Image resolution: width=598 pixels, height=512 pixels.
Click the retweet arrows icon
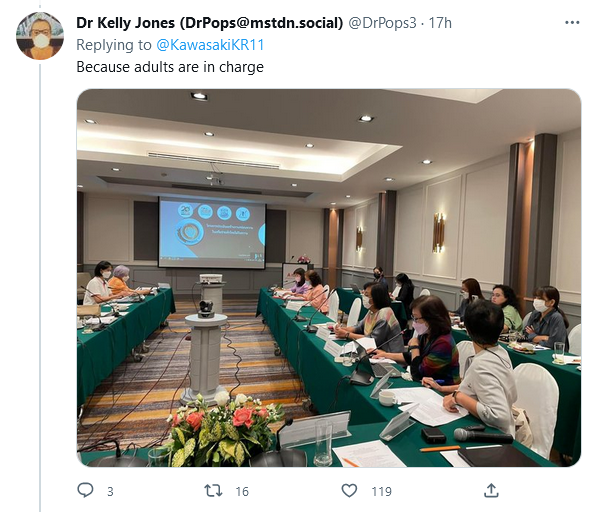point(213,491)
